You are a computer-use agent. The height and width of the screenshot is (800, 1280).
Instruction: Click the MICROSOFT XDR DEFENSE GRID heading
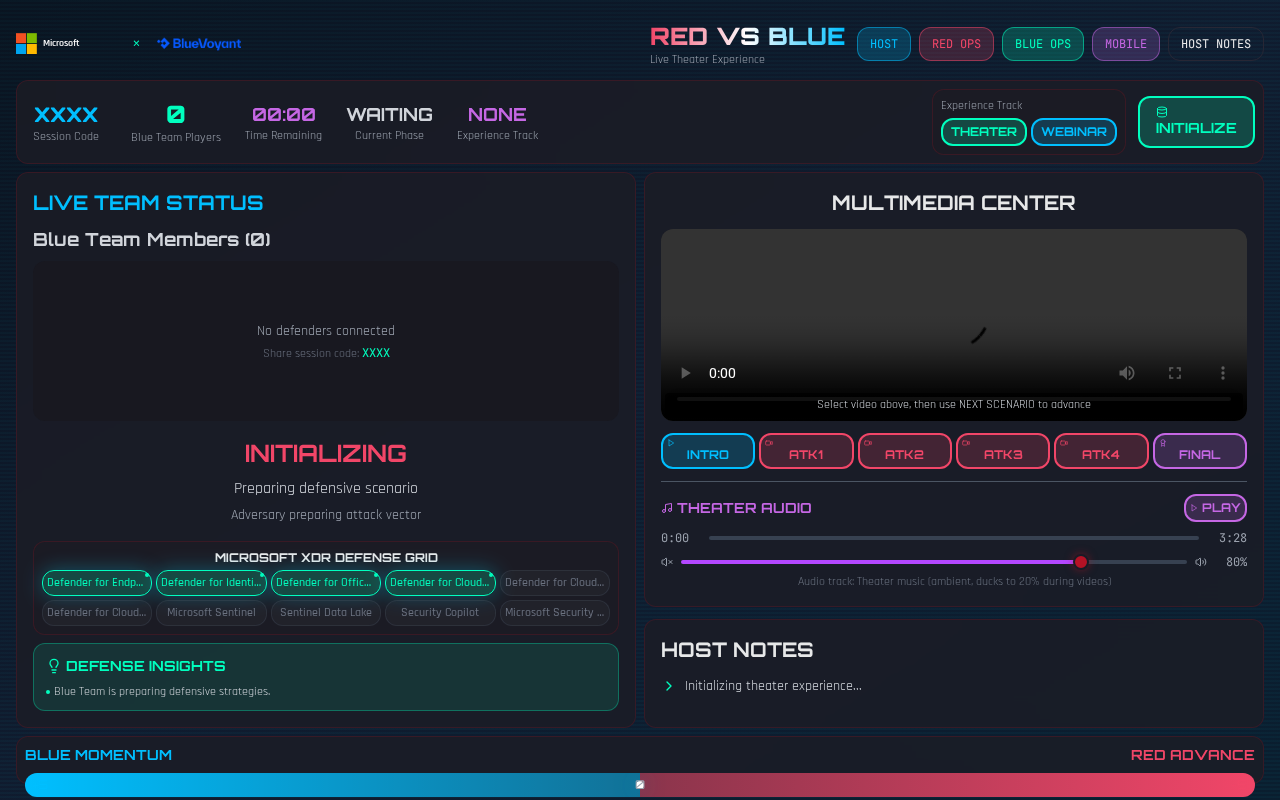point(326,558)
